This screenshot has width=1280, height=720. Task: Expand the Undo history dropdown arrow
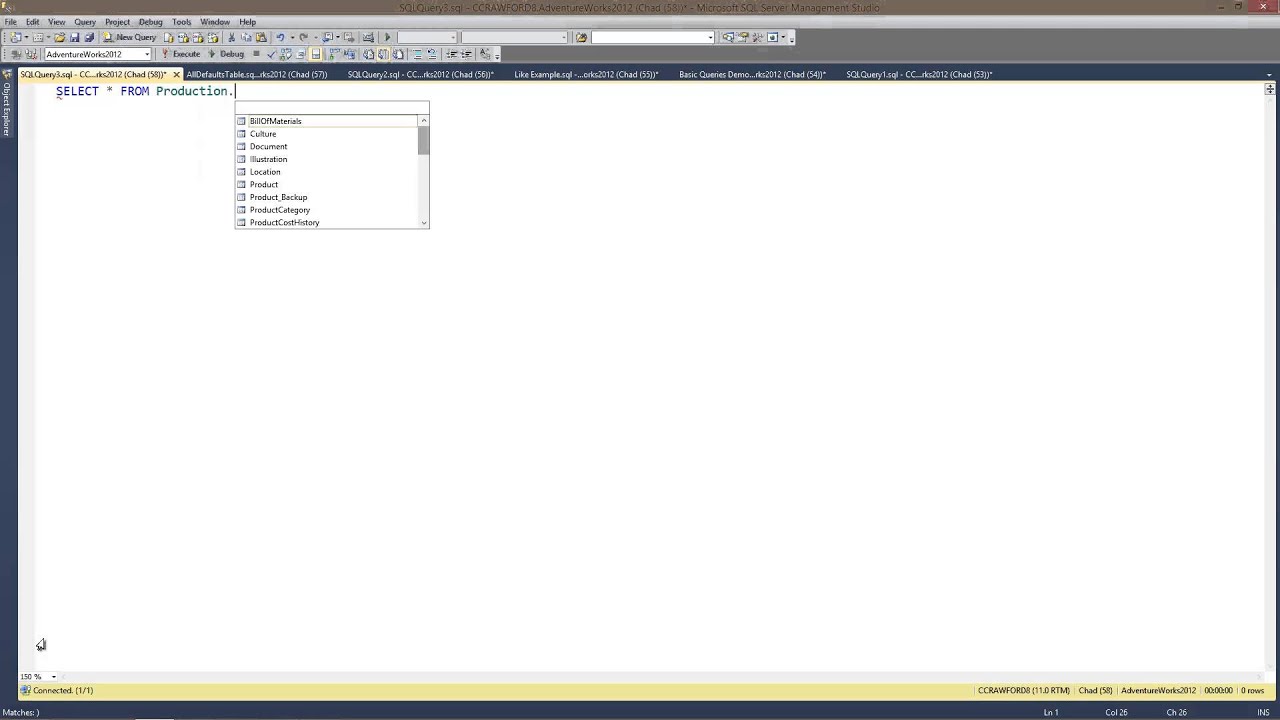point(292,37)
